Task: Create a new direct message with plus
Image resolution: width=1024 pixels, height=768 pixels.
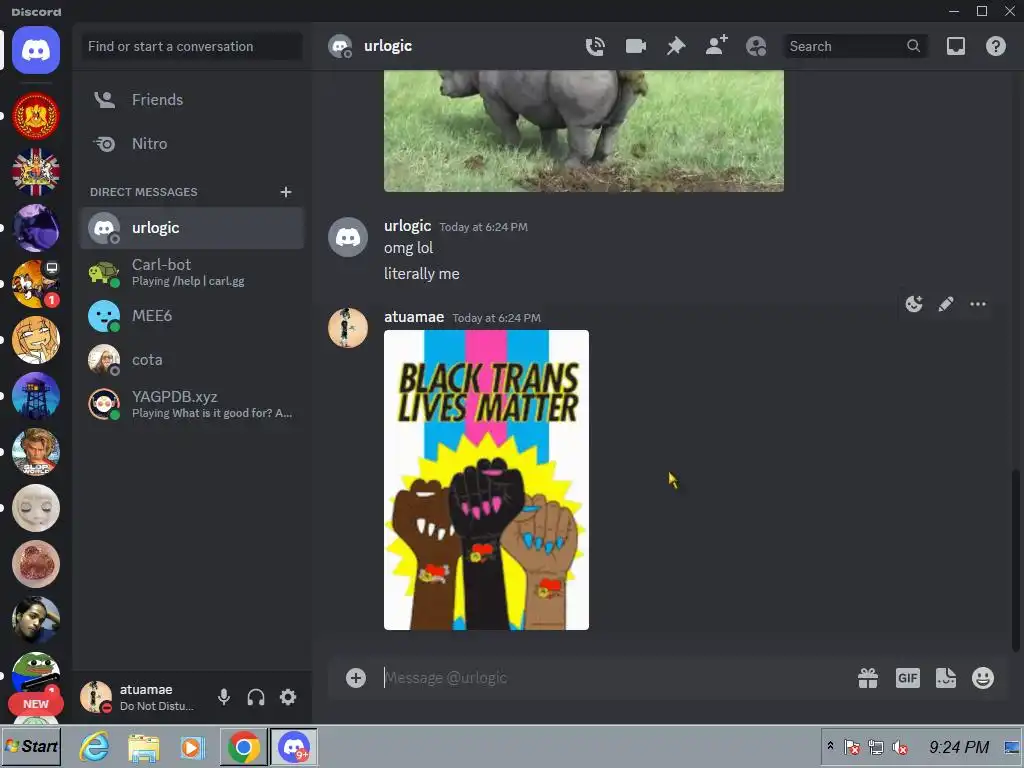Action: pyautogui.click(x=285, y=192)
